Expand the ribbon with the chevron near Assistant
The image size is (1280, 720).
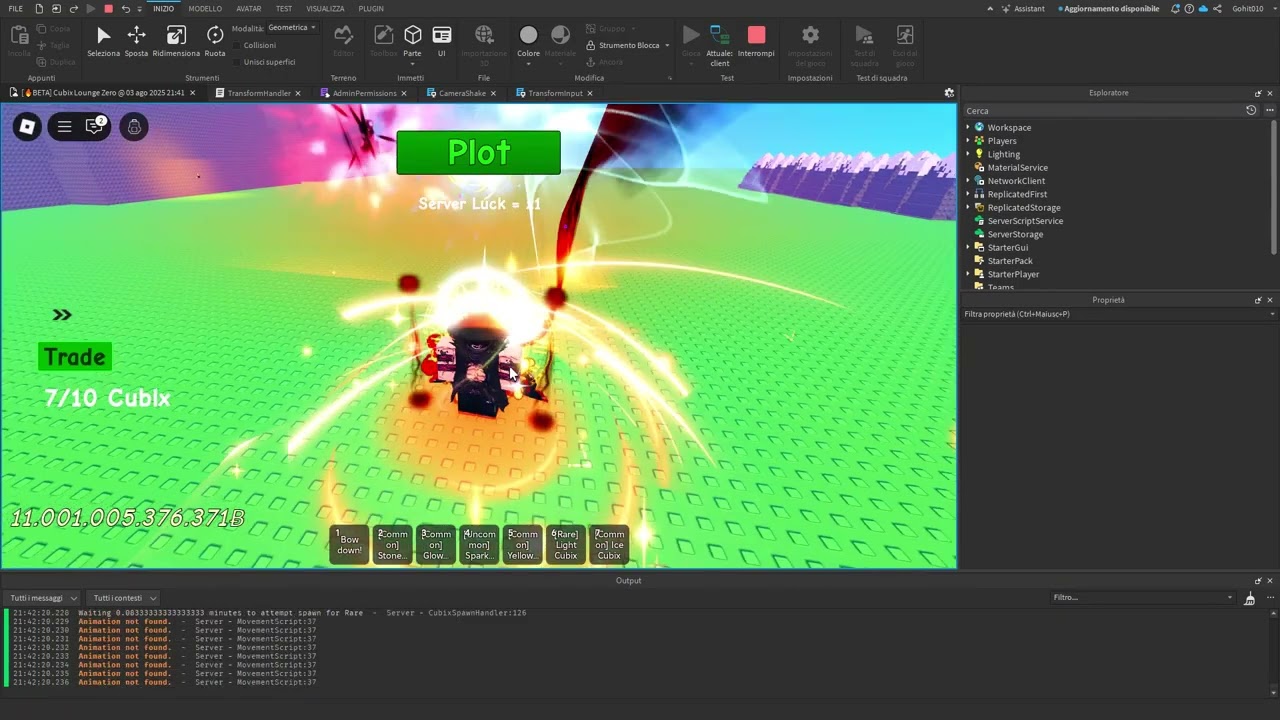coord(990,9)
